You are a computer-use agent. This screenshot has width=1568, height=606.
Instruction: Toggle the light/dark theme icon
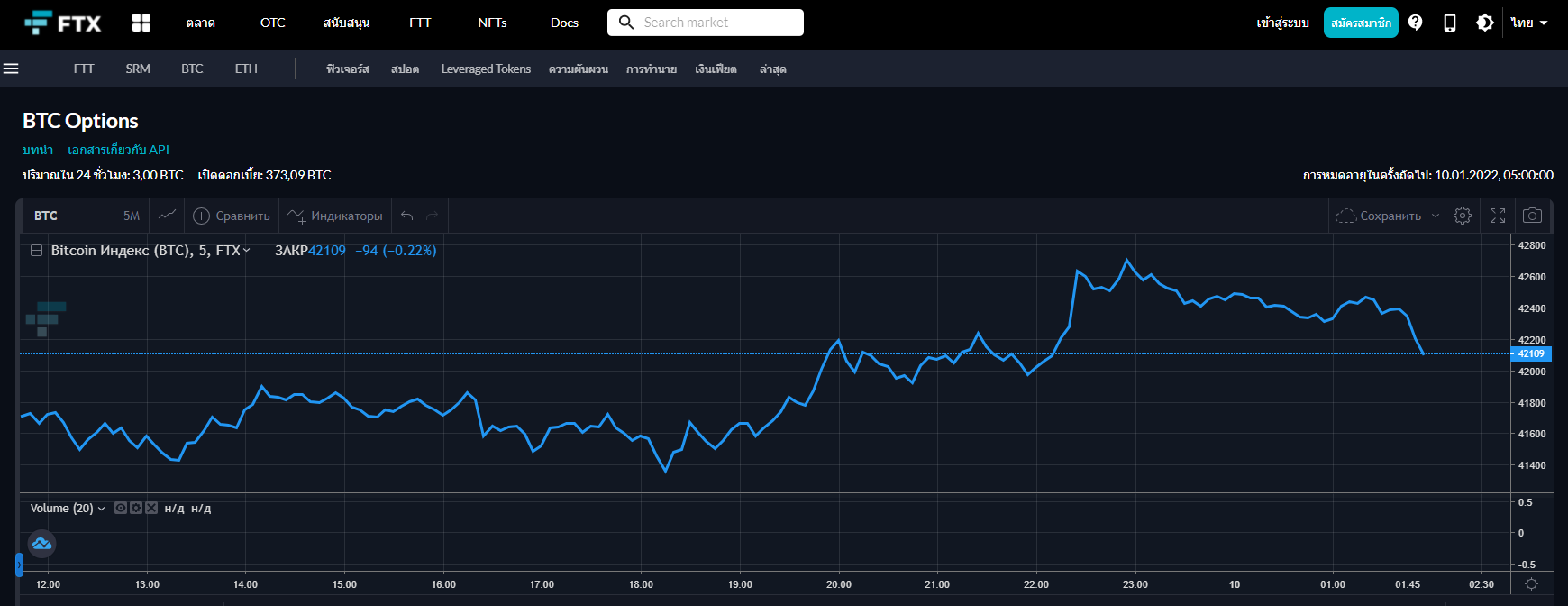coord(1485,23)
